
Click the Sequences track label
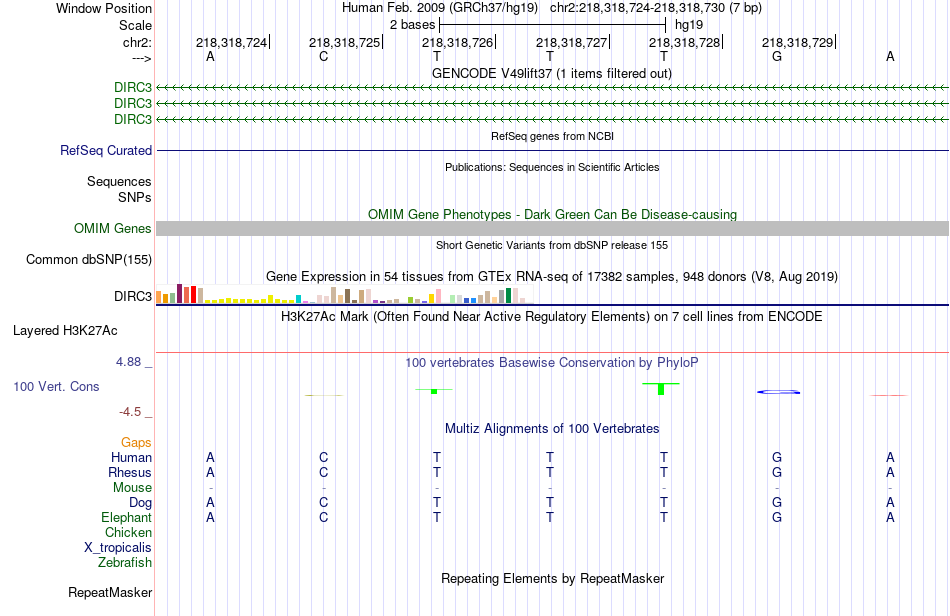[119, 181]
